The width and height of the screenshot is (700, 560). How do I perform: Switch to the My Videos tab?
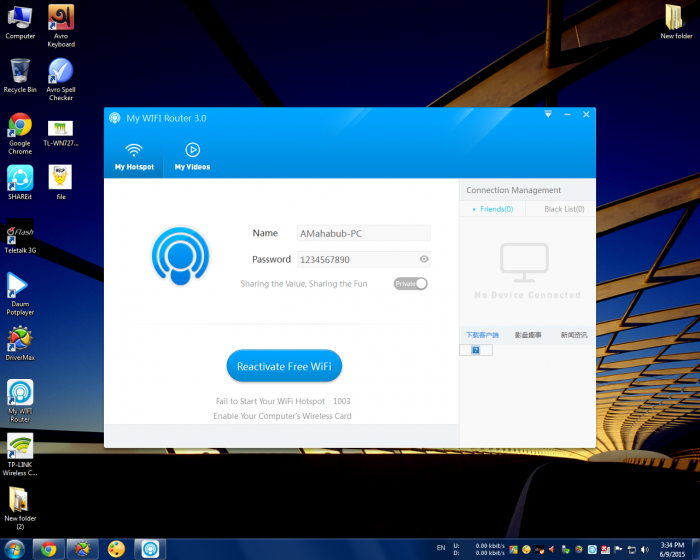point(192,156)
